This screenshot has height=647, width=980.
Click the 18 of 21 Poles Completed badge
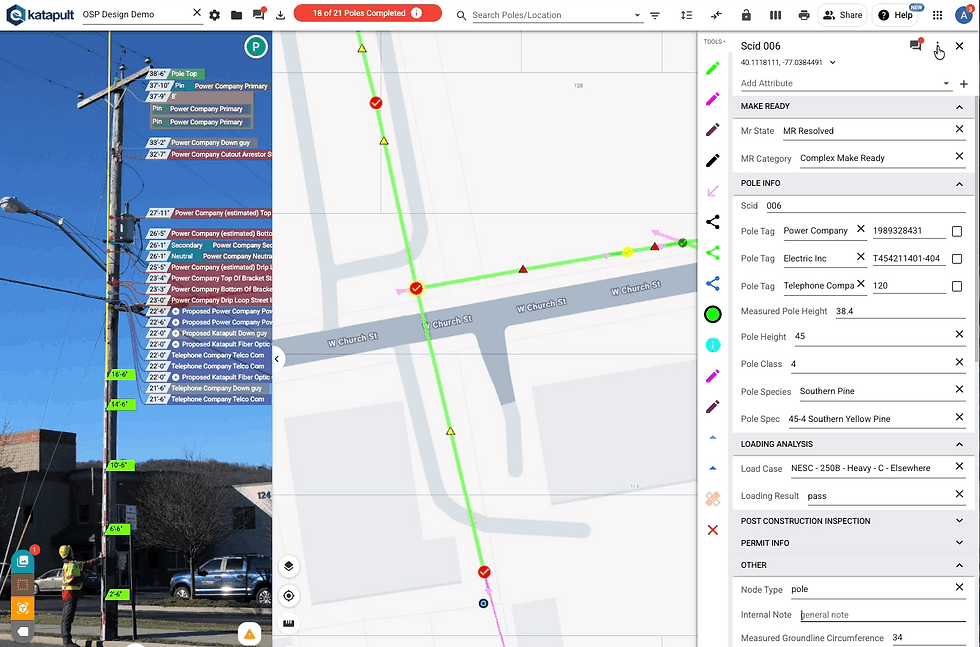pyautogui.click(x=368, y=13)
